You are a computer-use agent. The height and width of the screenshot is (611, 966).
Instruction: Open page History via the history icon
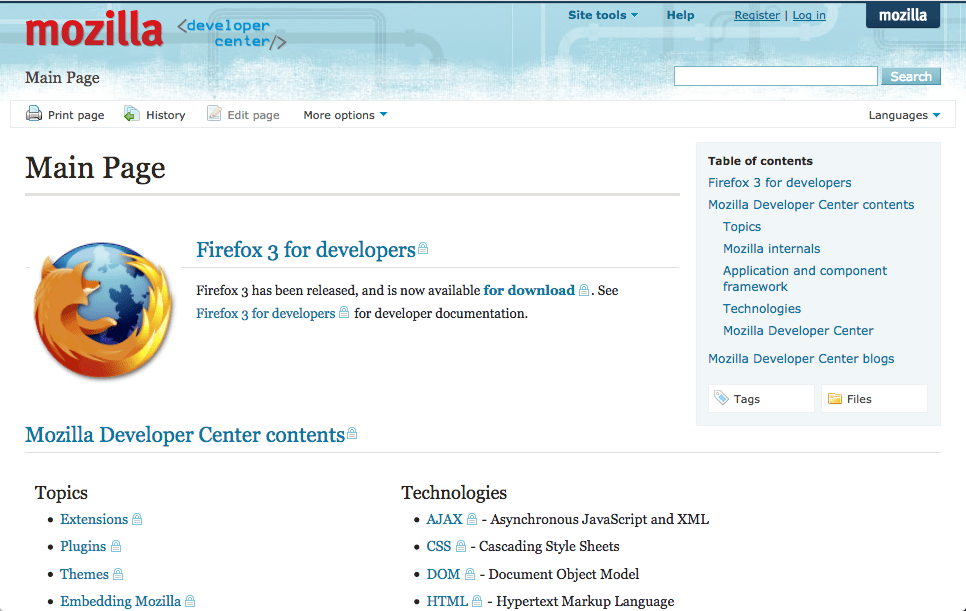pos(130,114)
